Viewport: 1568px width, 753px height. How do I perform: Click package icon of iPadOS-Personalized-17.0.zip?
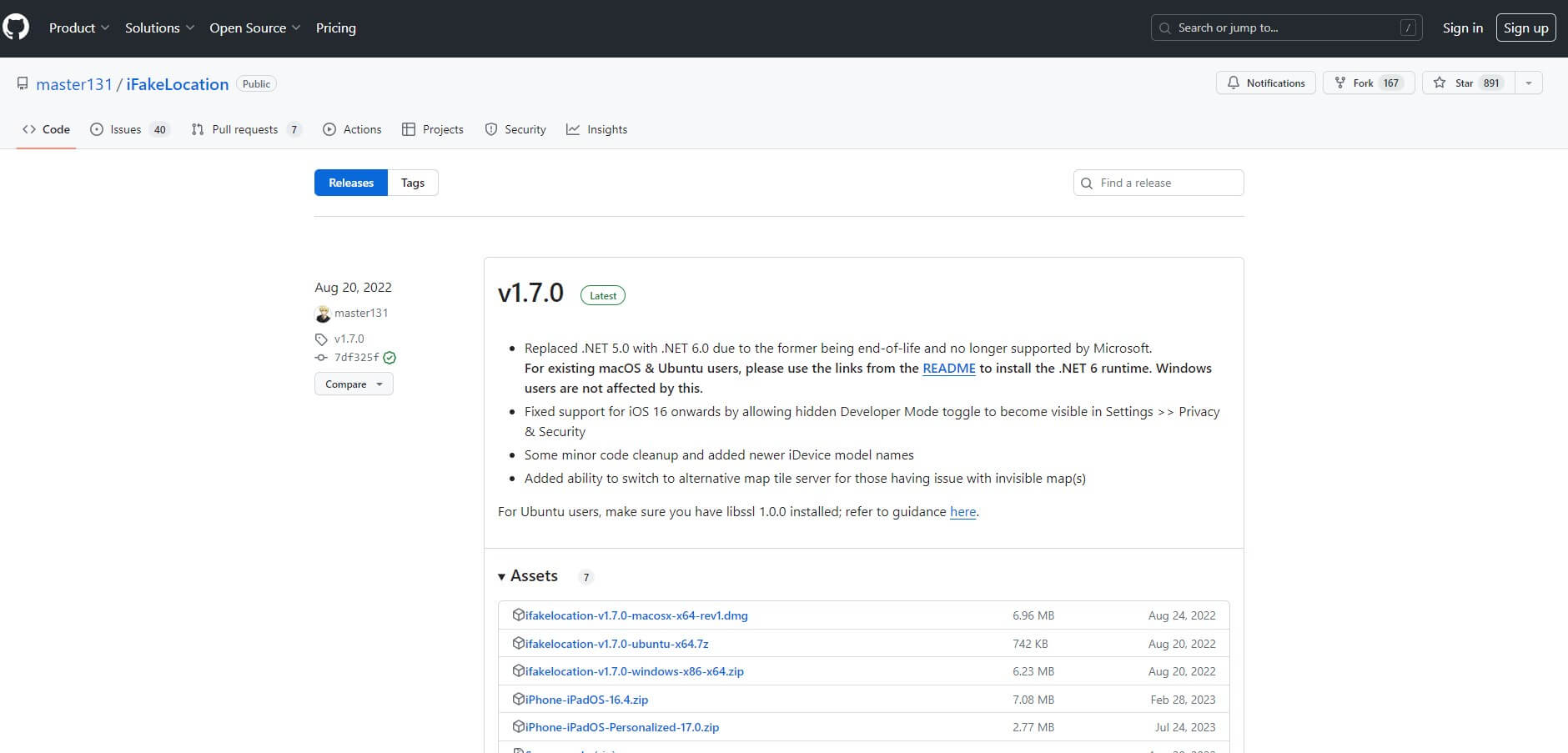518,726
